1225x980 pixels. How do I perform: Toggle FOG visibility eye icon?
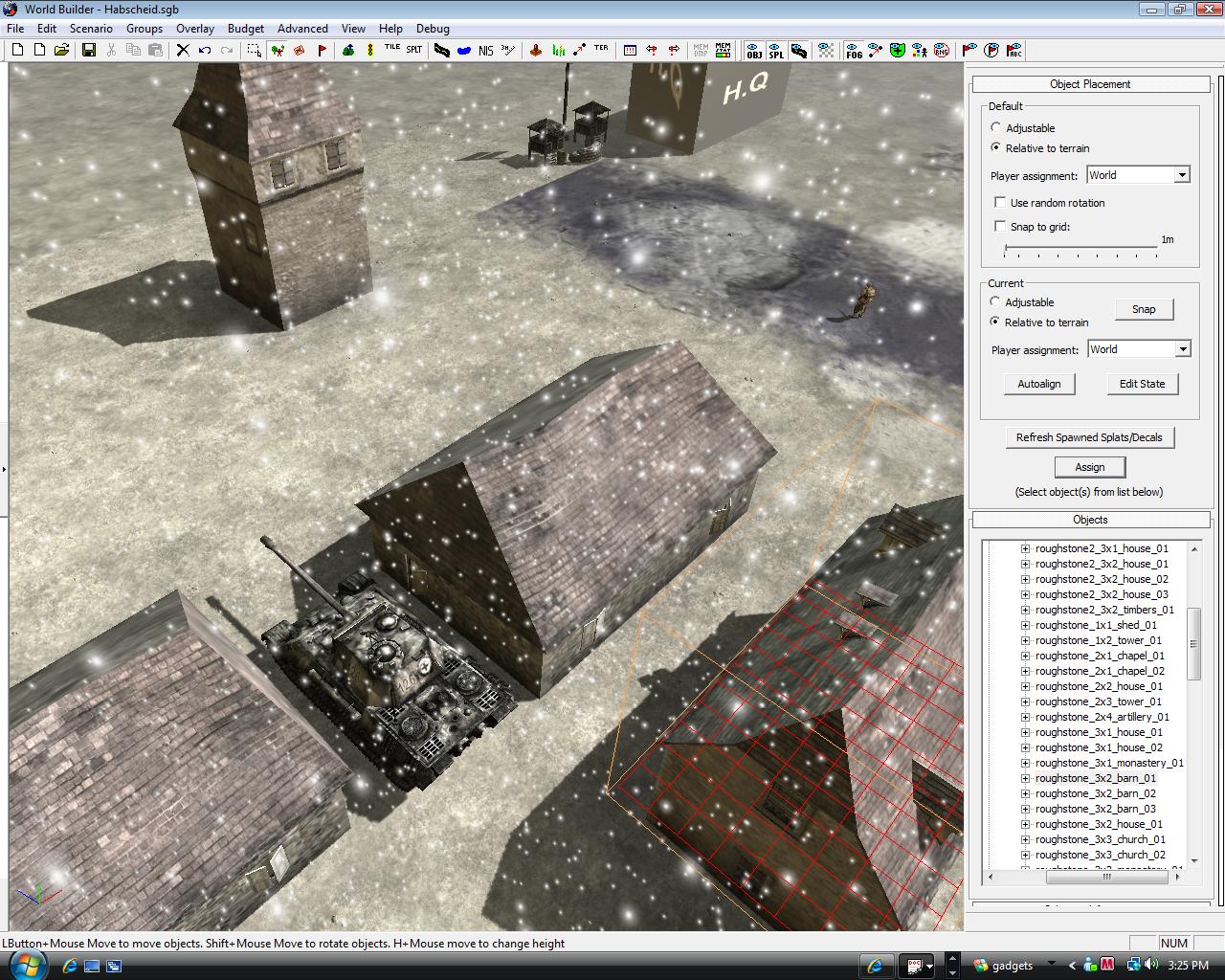click(x=854, y=50)
